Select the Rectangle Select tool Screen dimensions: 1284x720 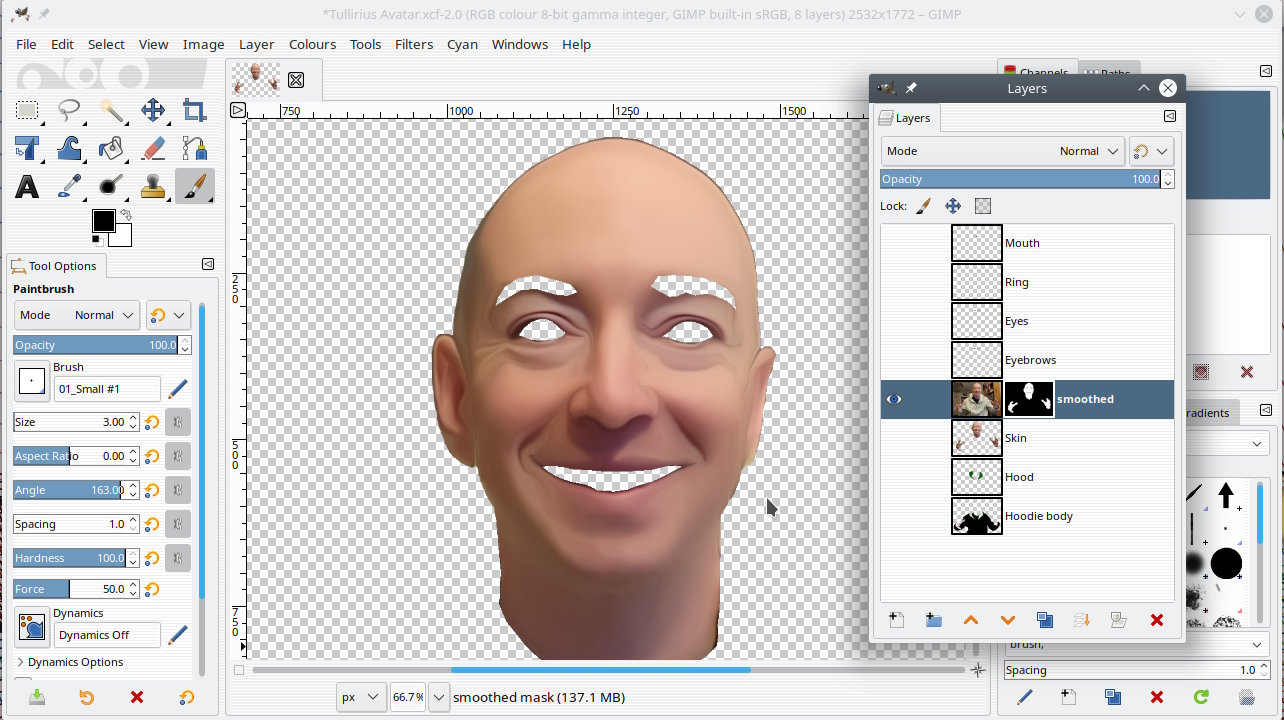27,110
